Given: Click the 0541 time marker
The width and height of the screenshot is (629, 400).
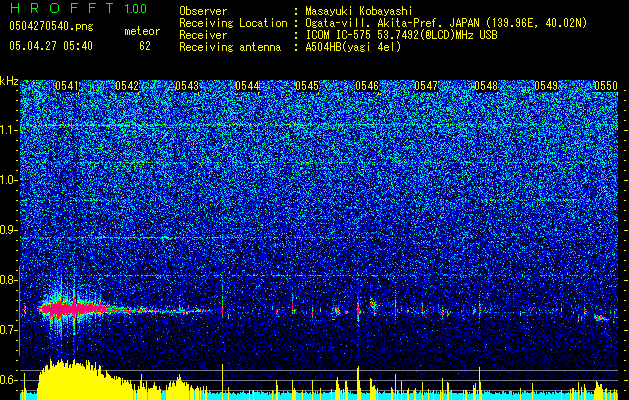Looking at the screenshot, I should (67, 86).
